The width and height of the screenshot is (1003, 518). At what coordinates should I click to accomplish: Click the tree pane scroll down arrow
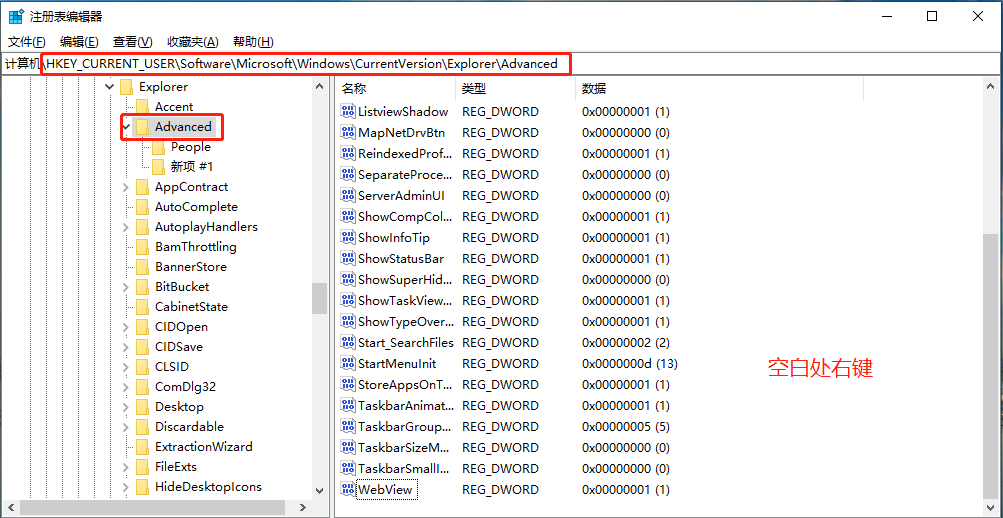(x=319, y=491)
